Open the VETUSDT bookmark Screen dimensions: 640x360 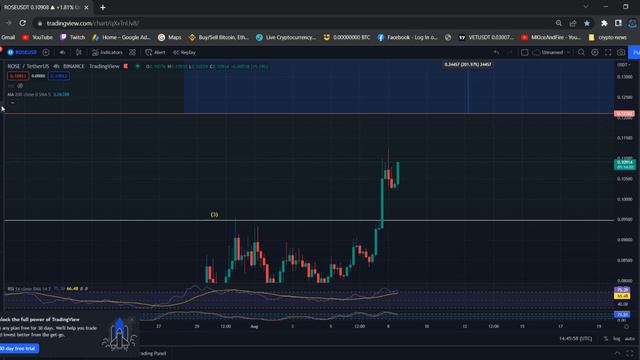[x=486, y=37]
